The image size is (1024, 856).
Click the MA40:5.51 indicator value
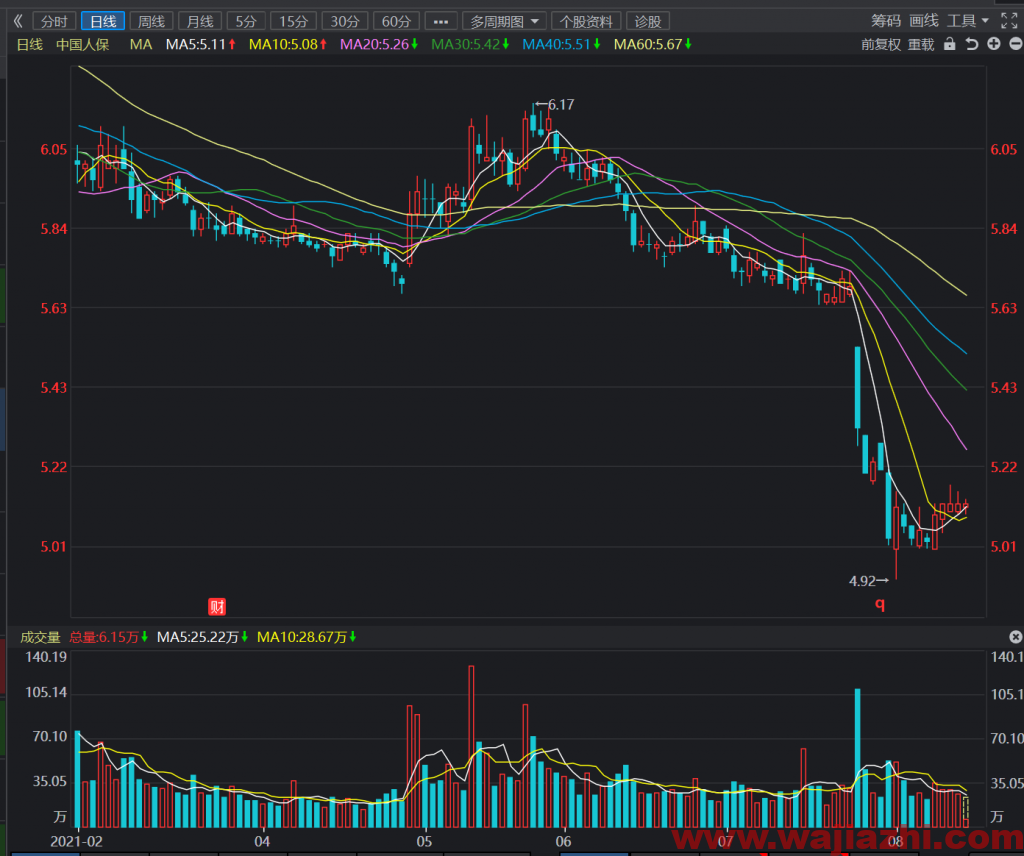[561, 44]
